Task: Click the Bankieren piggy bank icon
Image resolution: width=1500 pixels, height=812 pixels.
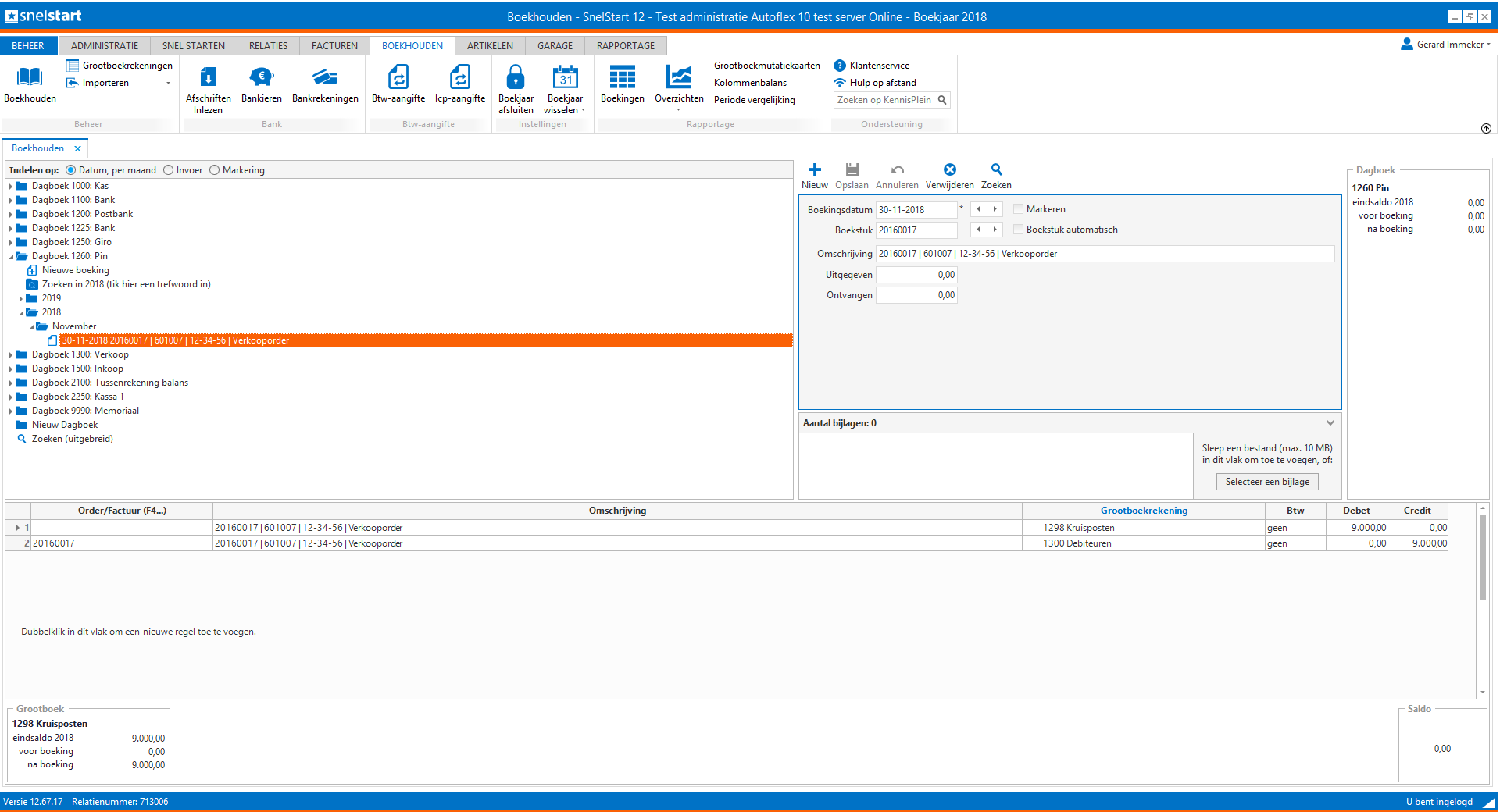Action: pyautogui.click(x=261, y=78)
